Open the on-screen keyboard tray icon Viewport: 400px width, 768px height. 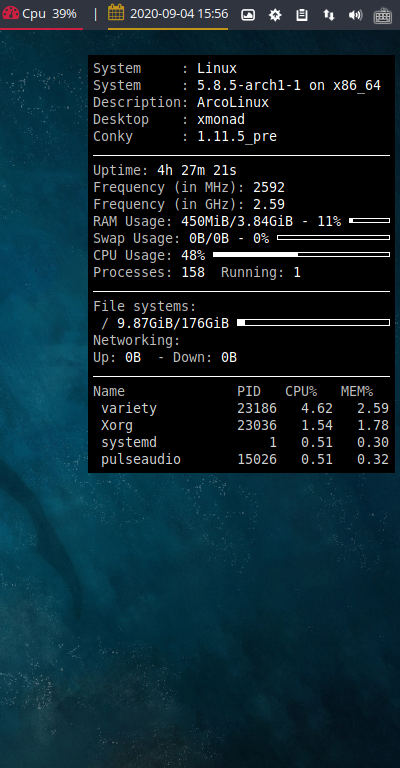point(383,16)
